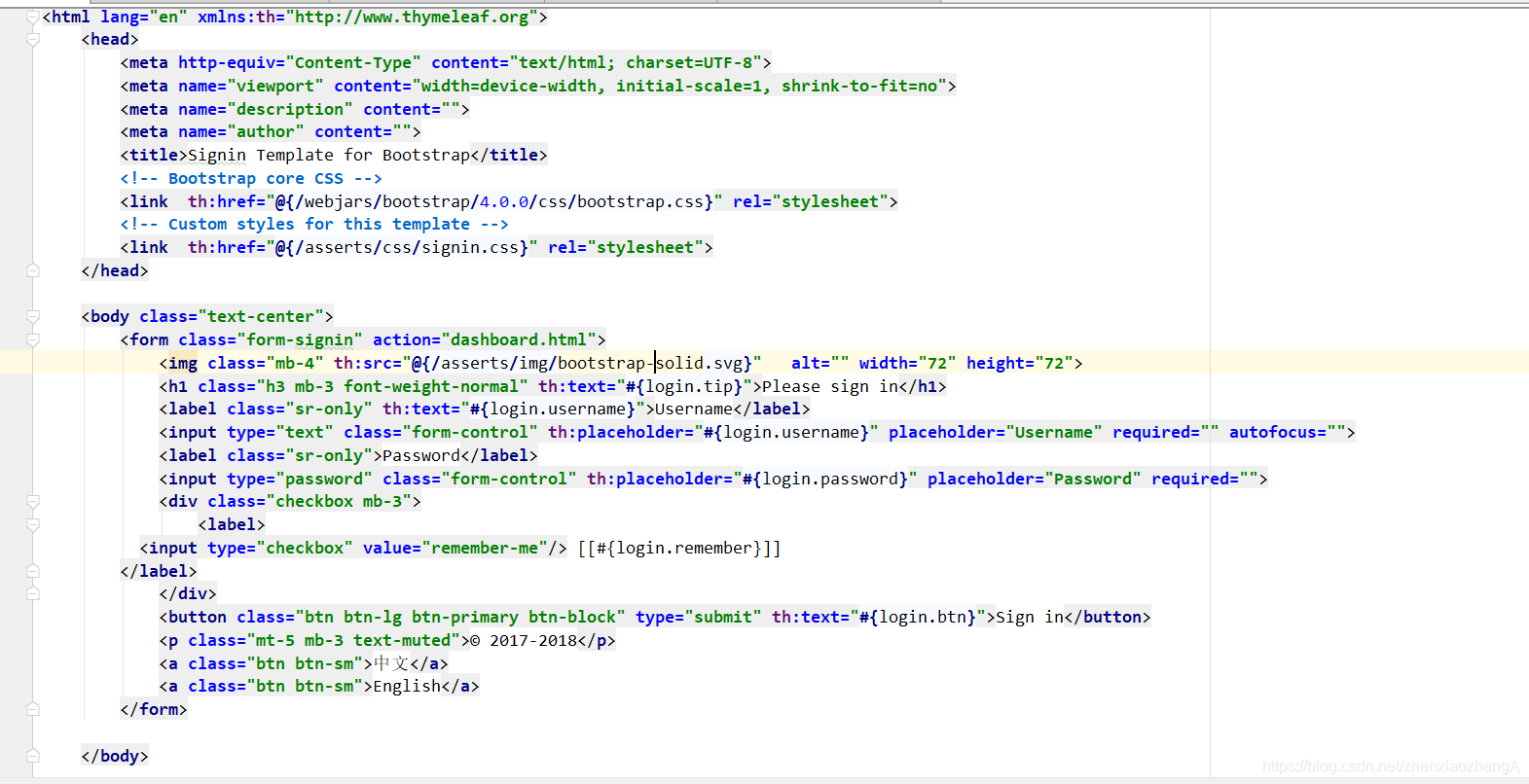Click the "charset=UTF-8" text
The image size is (1529, 784).
click(x=689, y=62)
